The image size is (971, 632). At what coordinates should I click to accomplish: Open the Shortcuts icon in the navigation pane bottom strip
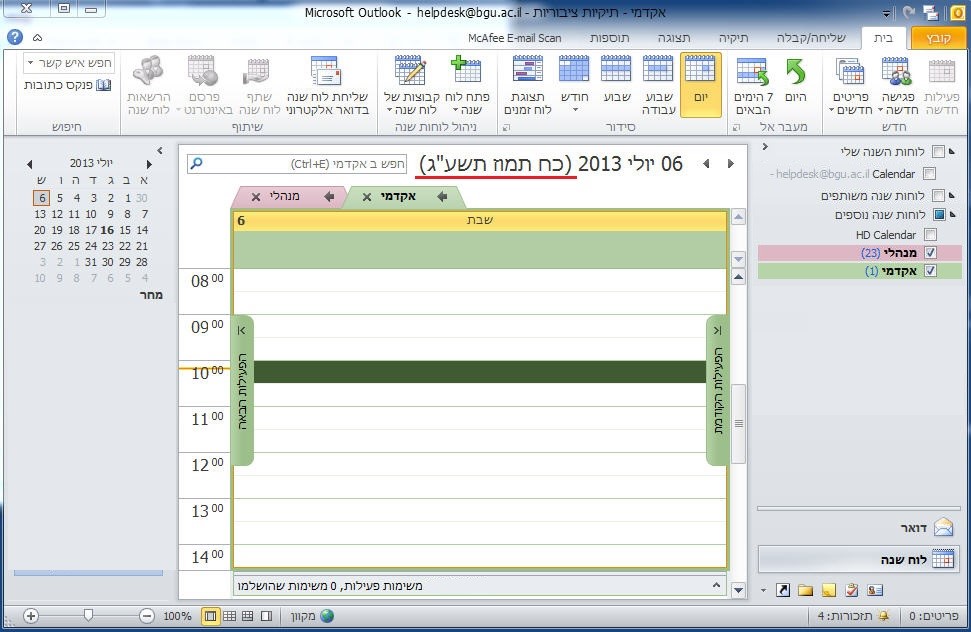[x=783, y=590]
